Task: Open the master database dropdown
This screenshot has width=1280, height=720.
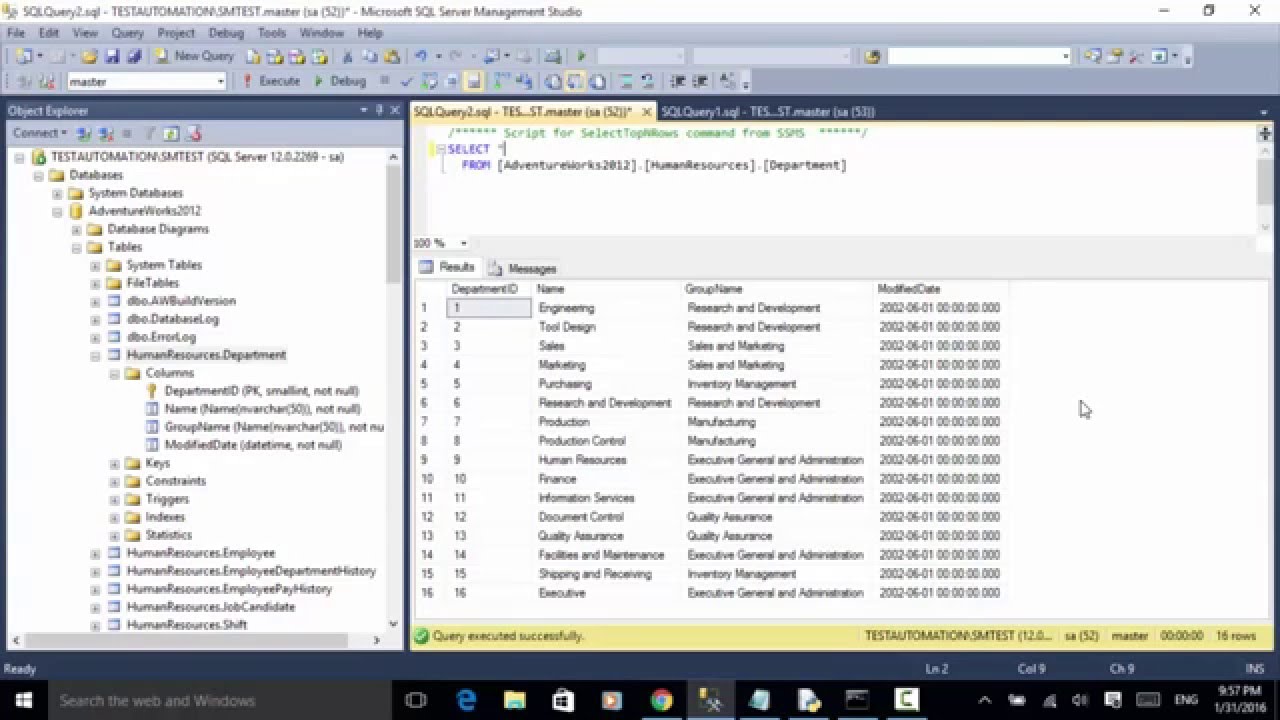Action: 220,82
